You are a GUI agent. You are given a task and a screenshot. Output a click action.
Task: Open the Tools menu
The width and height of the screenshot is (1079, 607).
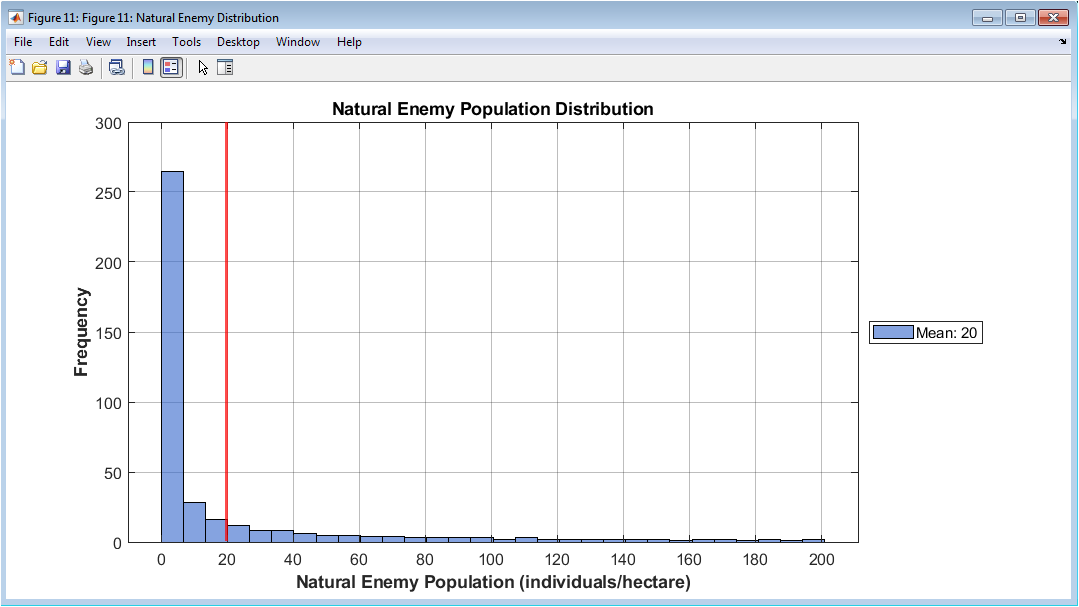point(186,42)
